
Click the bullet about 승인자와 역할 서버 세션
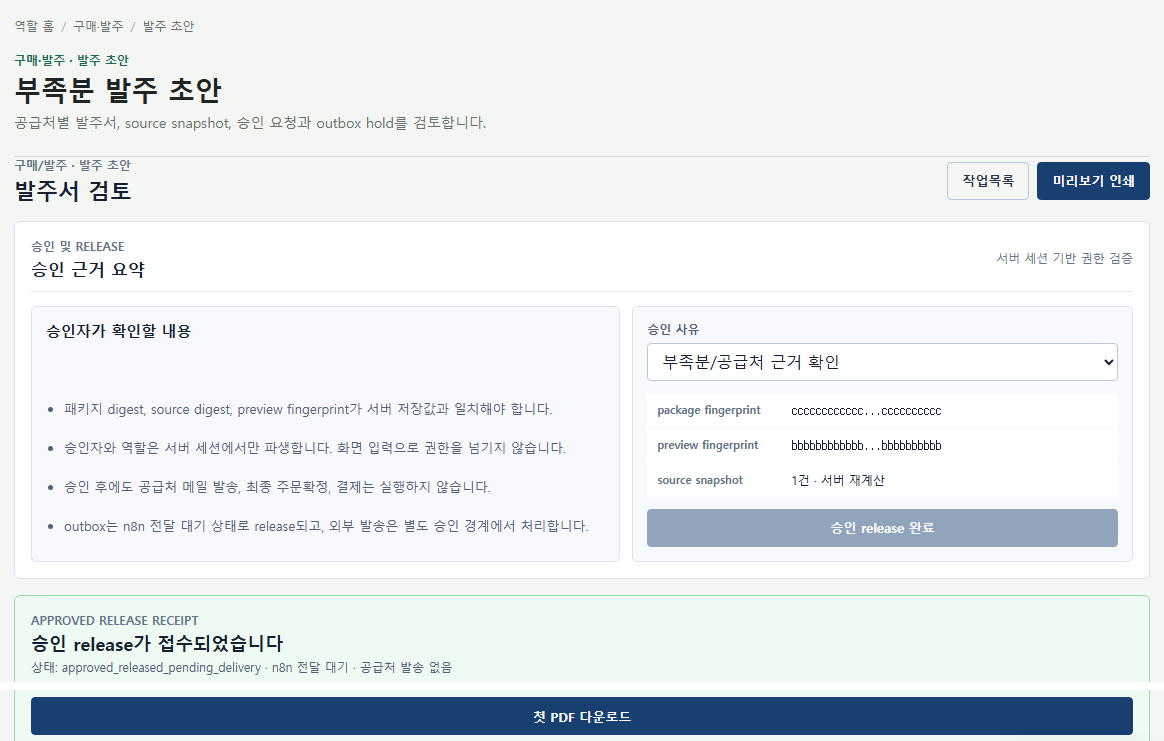click(315, 448)
